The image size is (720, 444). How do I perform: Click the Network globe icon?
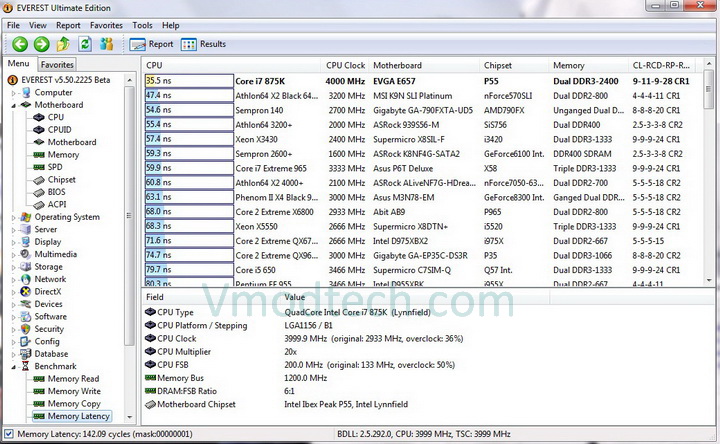pyautogui.click(x=26, y=279)
